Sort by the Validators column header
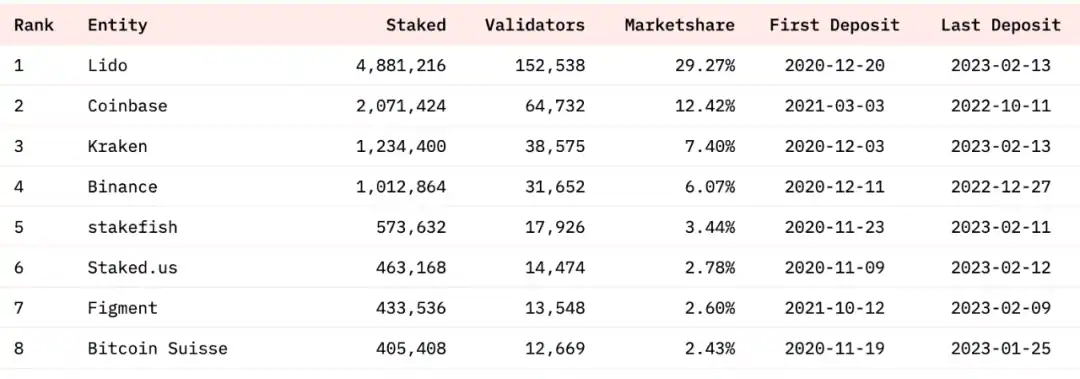The image size is (1080, 379). point(534,25)
